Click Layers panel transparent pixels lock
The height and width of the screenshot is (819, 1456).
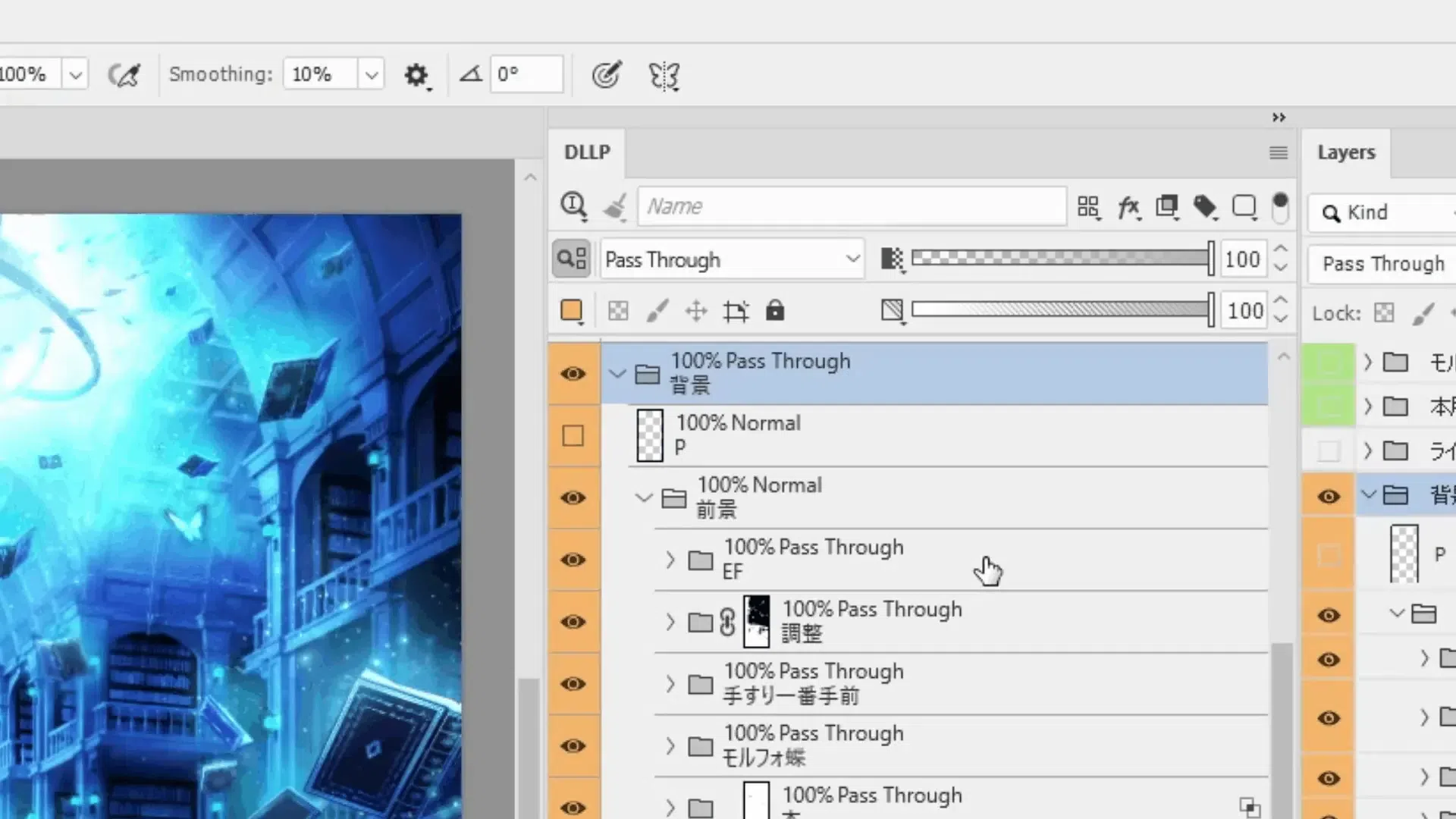[x=1384, y=313]
